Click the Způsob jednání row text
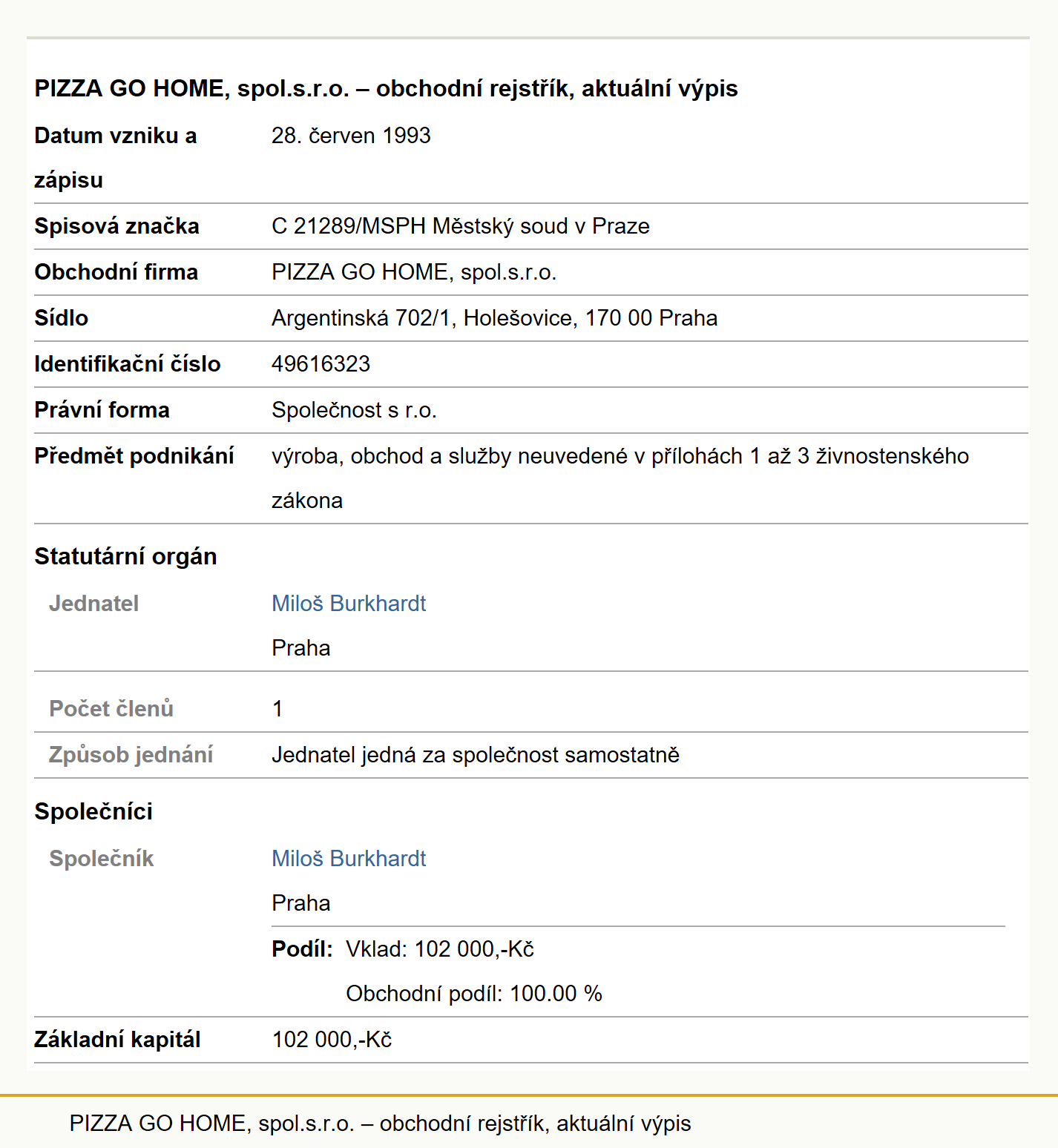 (476, 755)
